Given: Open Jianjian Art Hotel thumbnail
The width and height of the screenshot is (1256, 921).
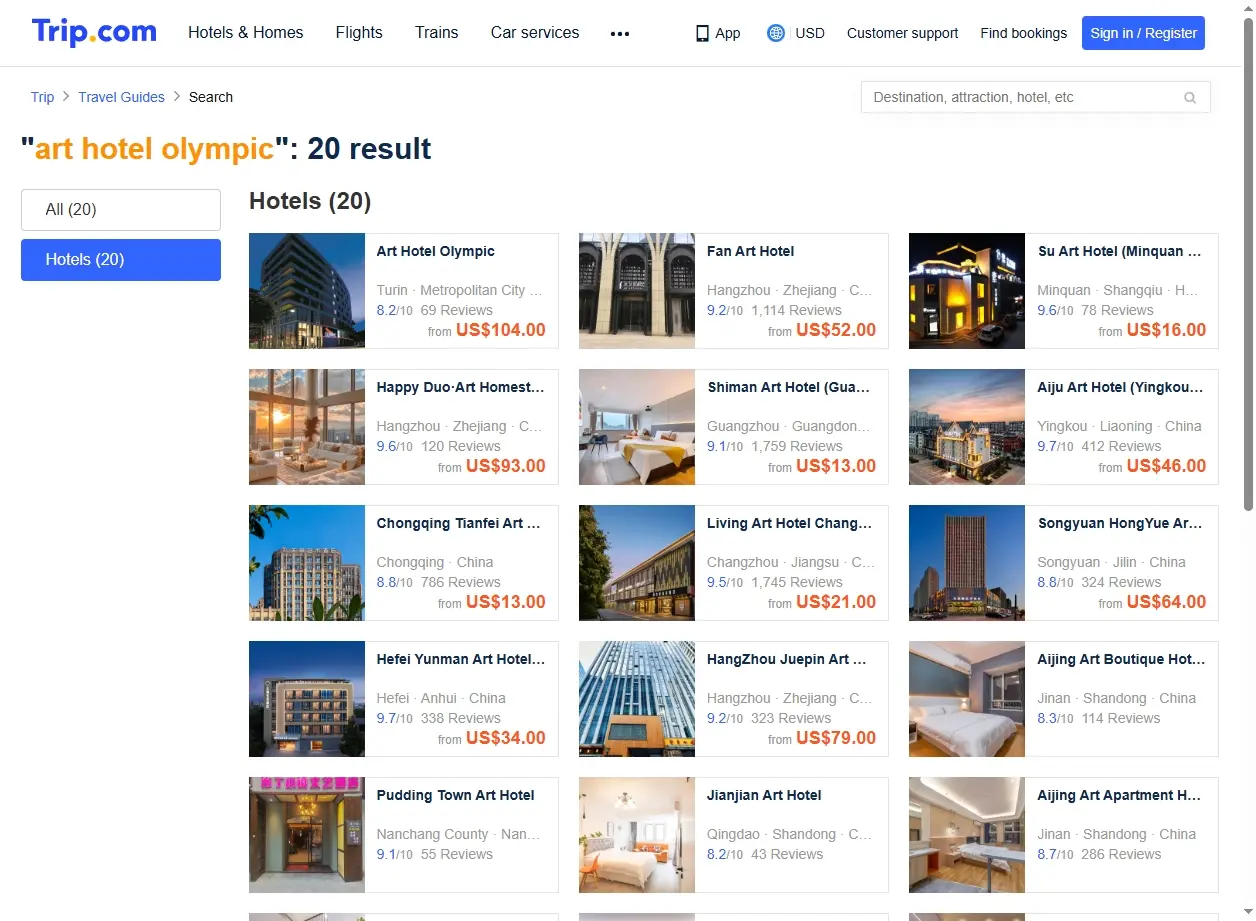Looking at the screenshot, I should (x=637, y=835).
